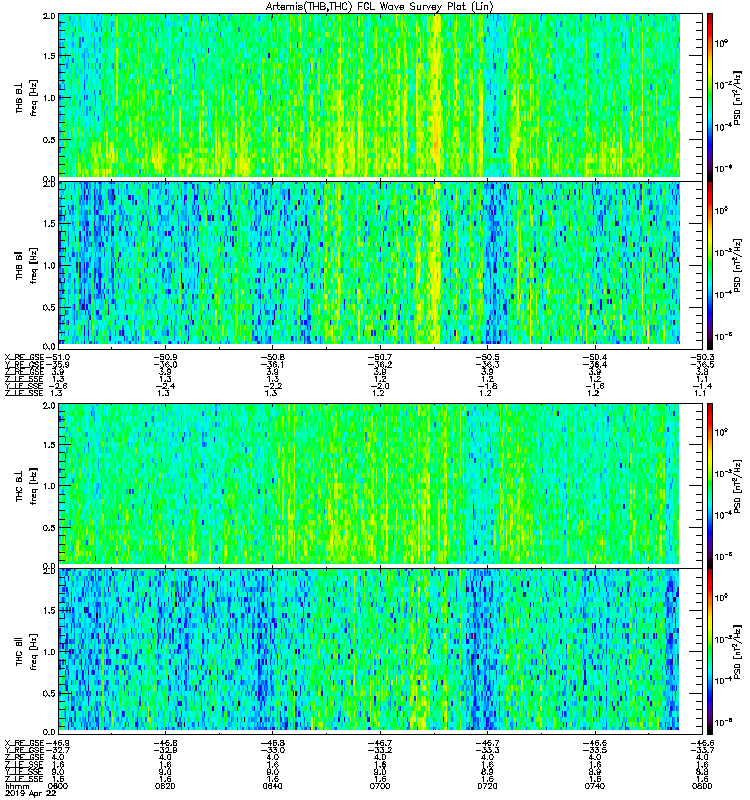This screenshot has height=800, width=750.
Task: Click the 'hhmm' time-format label
Action: point(17,787)
